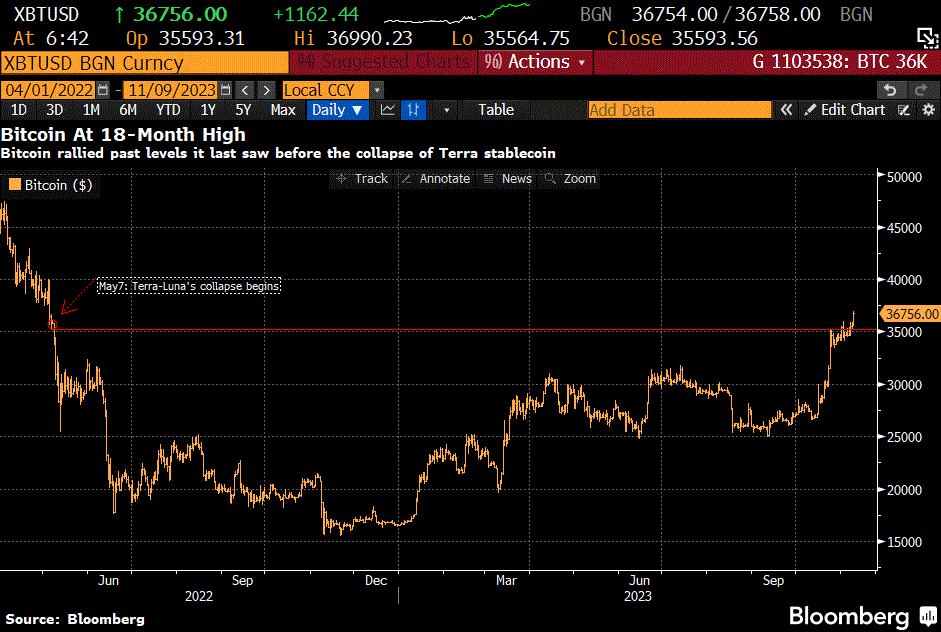This screenshot has width=941, height=632.
Task: Click the XBTUSD BGN Curncy security field
Action: pyautogui.click(x=145, y=62)
